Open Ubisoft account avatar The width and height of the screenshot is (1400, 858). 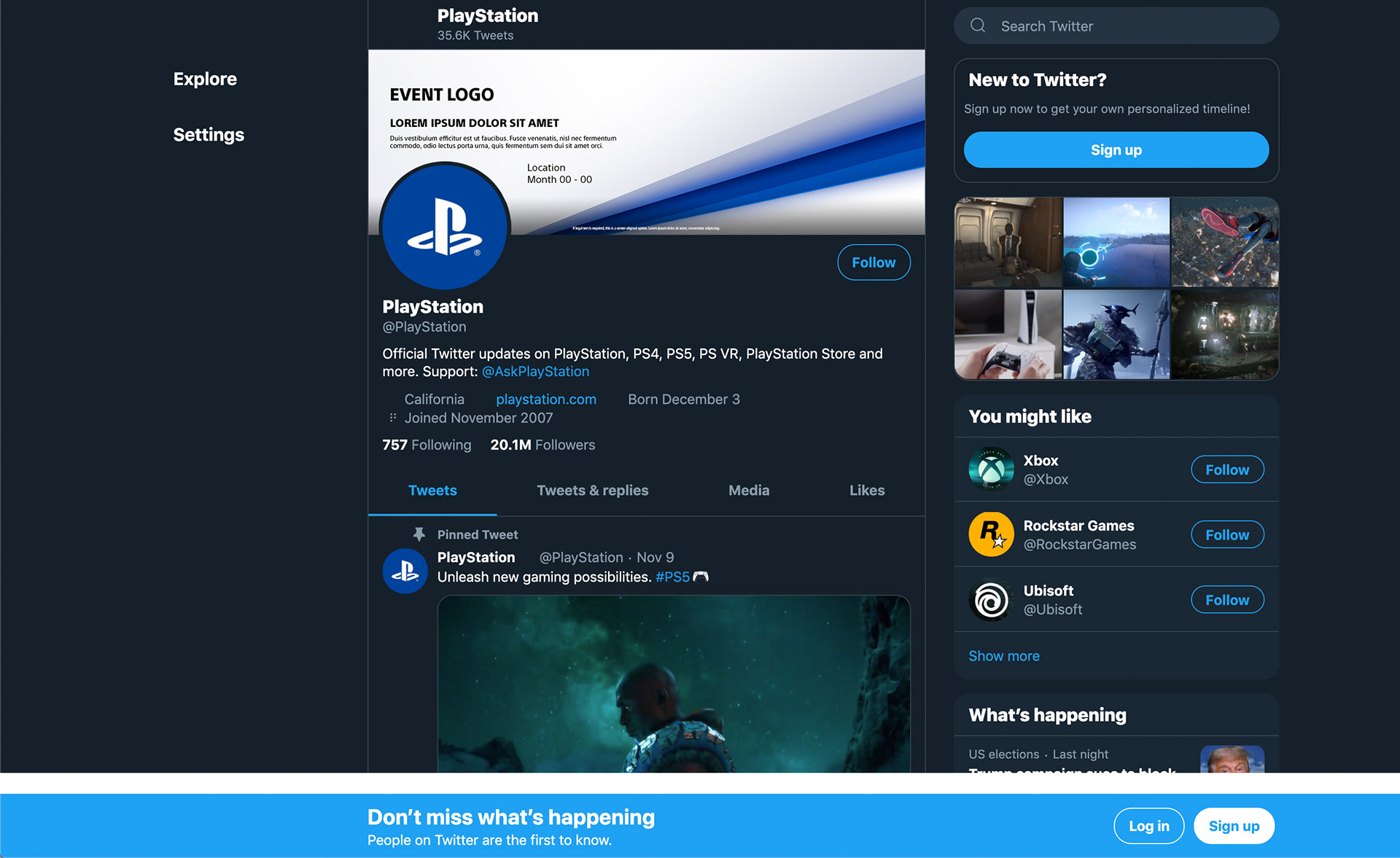click(x=991, y=599)
